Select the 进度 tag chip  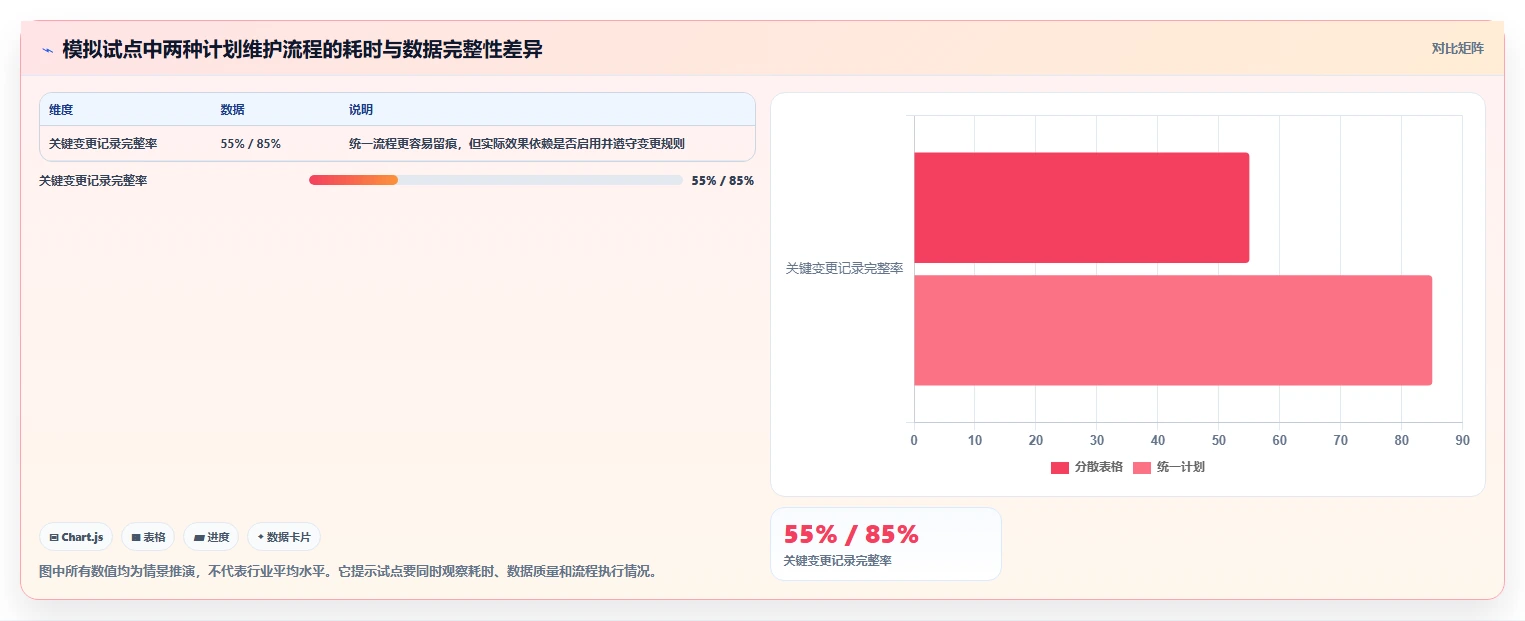coord(211,537)
